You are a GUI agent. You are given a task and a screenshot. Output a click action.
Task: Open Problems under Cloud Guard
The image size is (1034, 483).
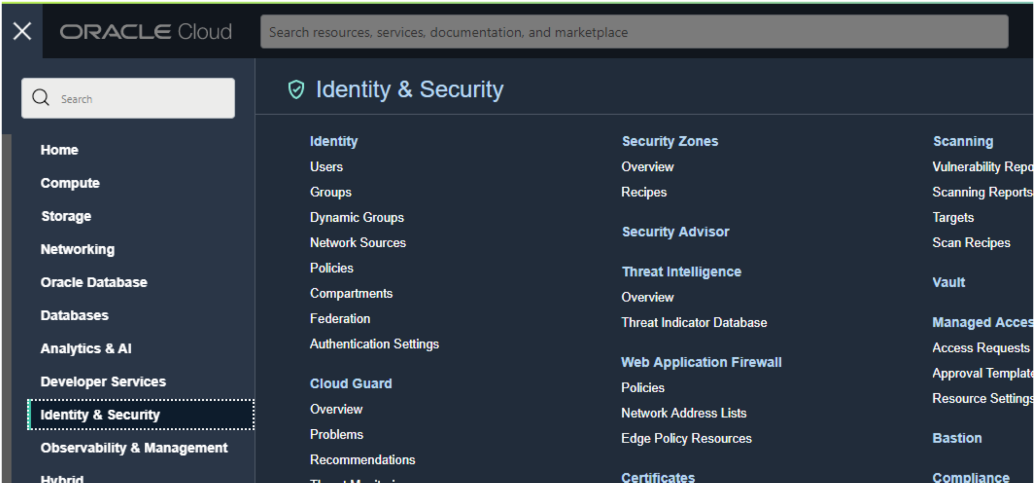point(337,434)
